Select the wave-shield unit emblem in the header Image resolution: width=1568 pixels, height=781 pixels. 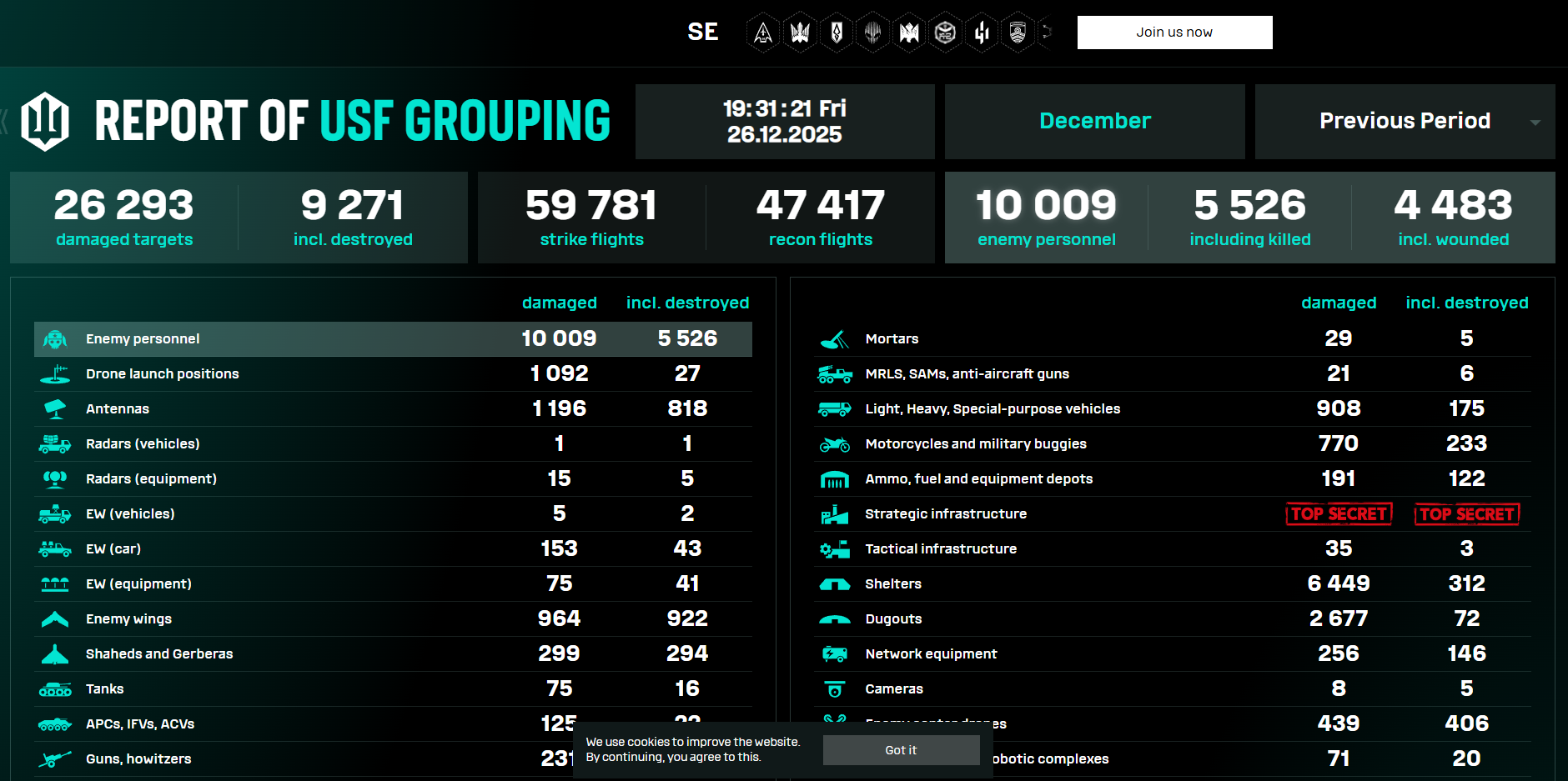pos(1018,33)
